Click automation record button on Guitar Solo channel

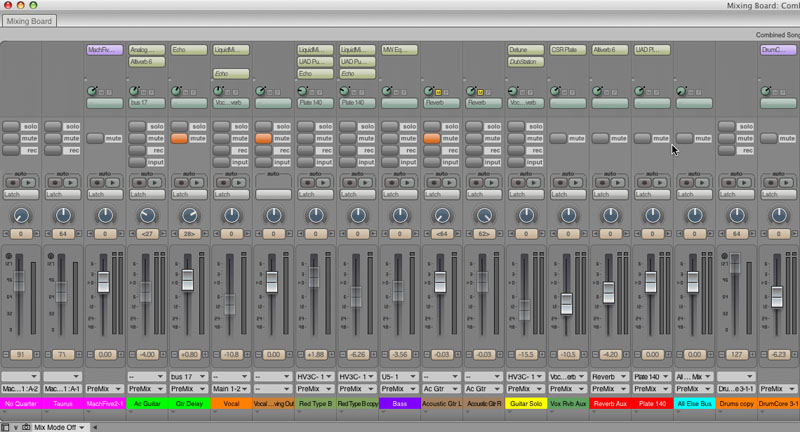coord(519,182)
